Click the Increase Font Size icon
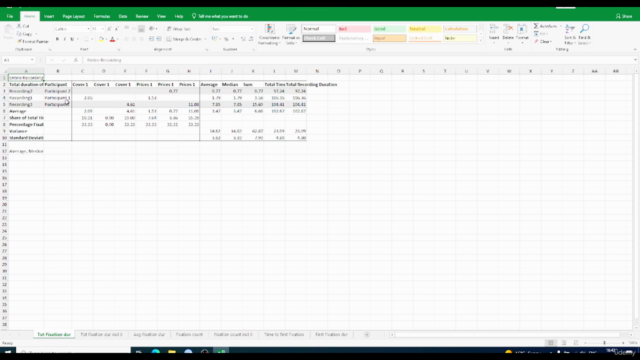This screenshot has width=640, height=360. click(x=109, y=29)
